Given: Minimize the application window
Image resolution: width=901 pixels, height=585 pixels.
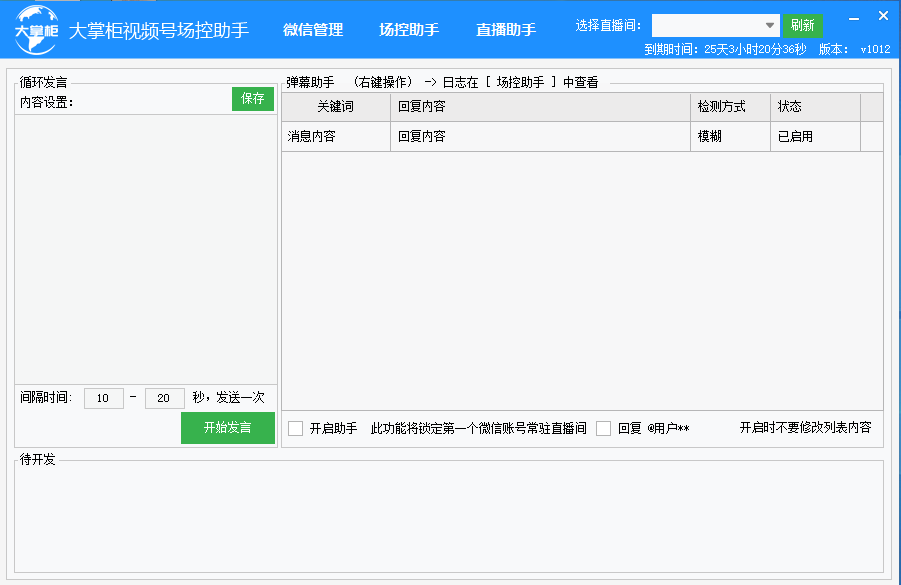Looking at the screenshot, I should click(x=852, y=16).
